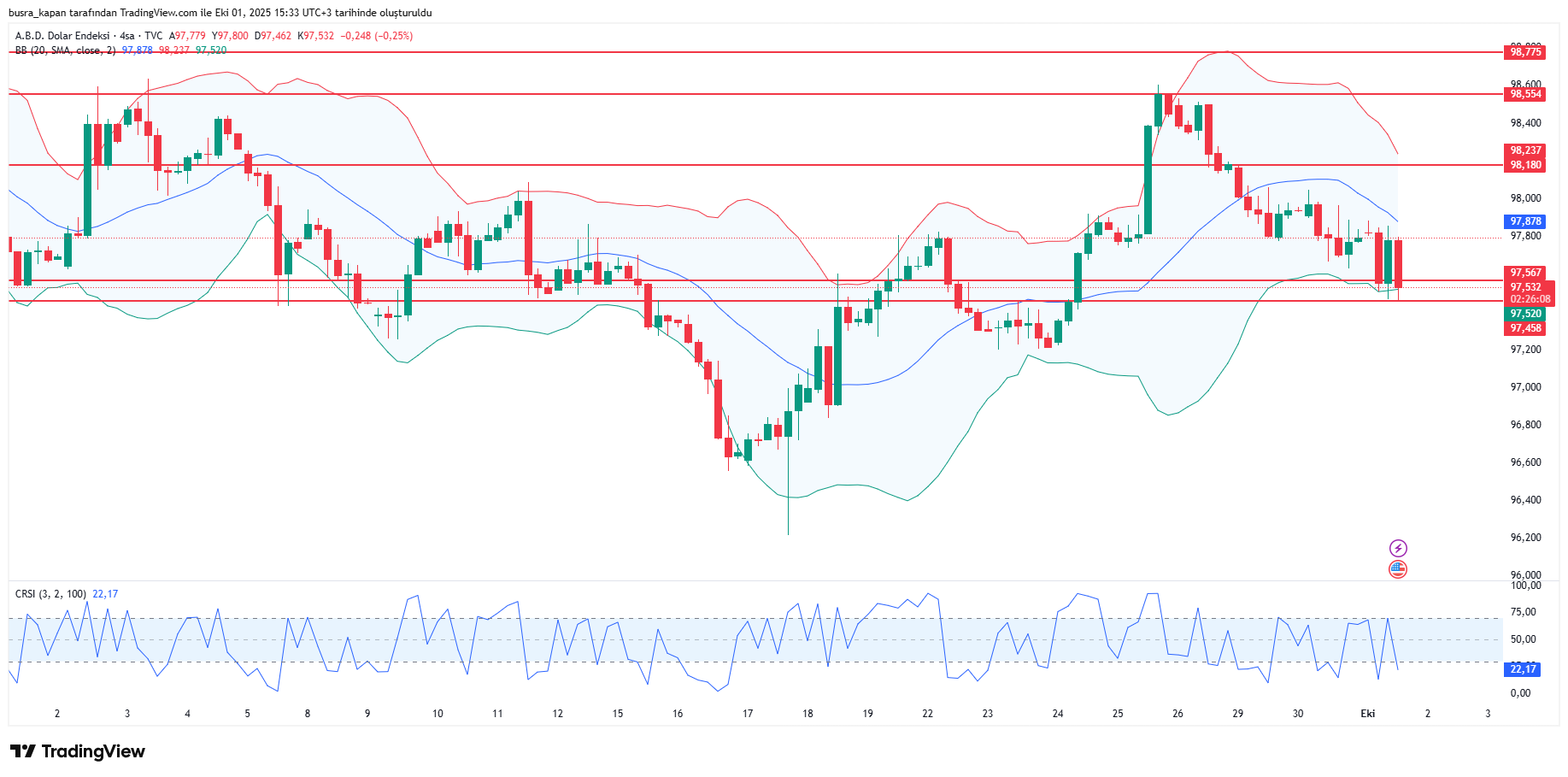Click date 17 on the time axis
The width and height of the screenshot is (1568, 777).
[748, 714]
